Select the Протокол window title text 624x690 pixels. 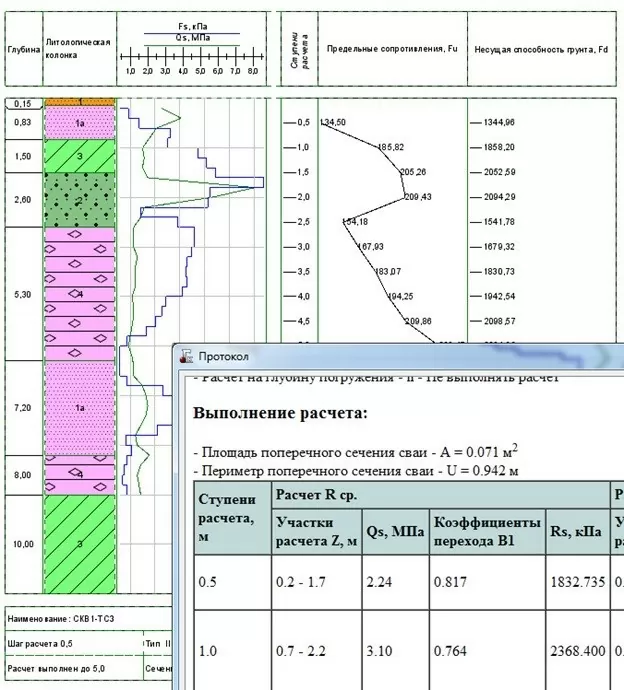(x=224, y=356)
